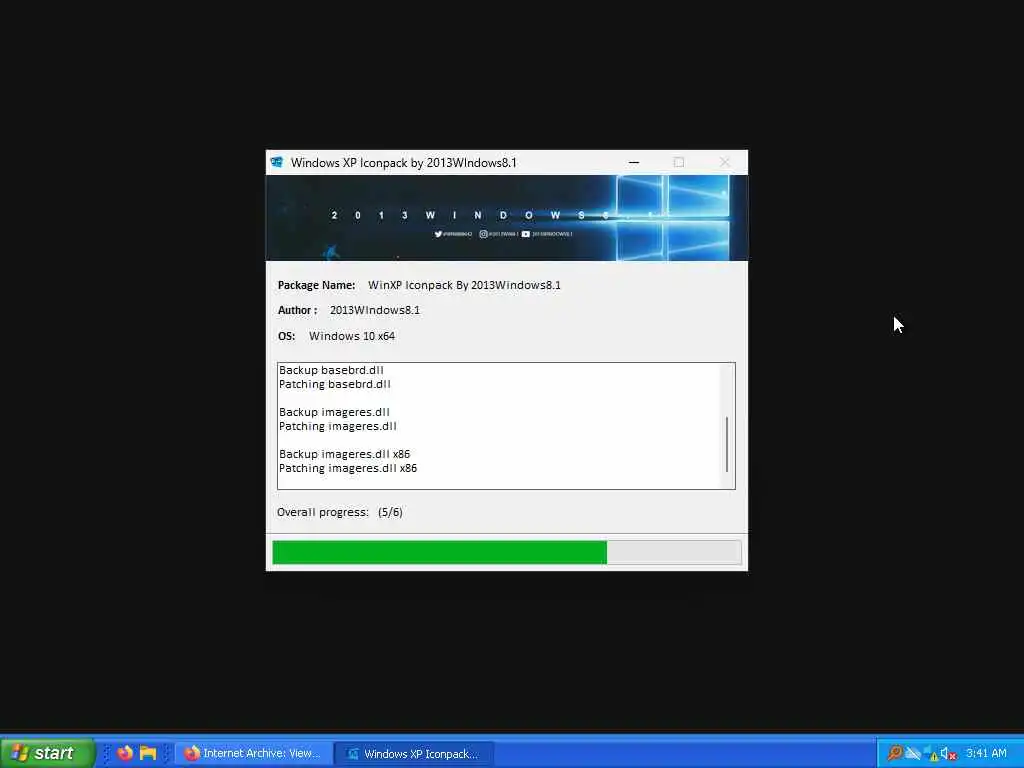
Task: Click the OS value 'Windows 10 x64'
Action: (x=352, y=336)
